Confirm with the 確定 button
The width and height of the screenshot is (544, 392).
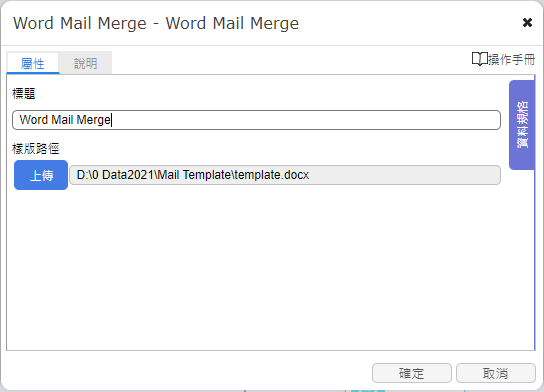point(412,373)
